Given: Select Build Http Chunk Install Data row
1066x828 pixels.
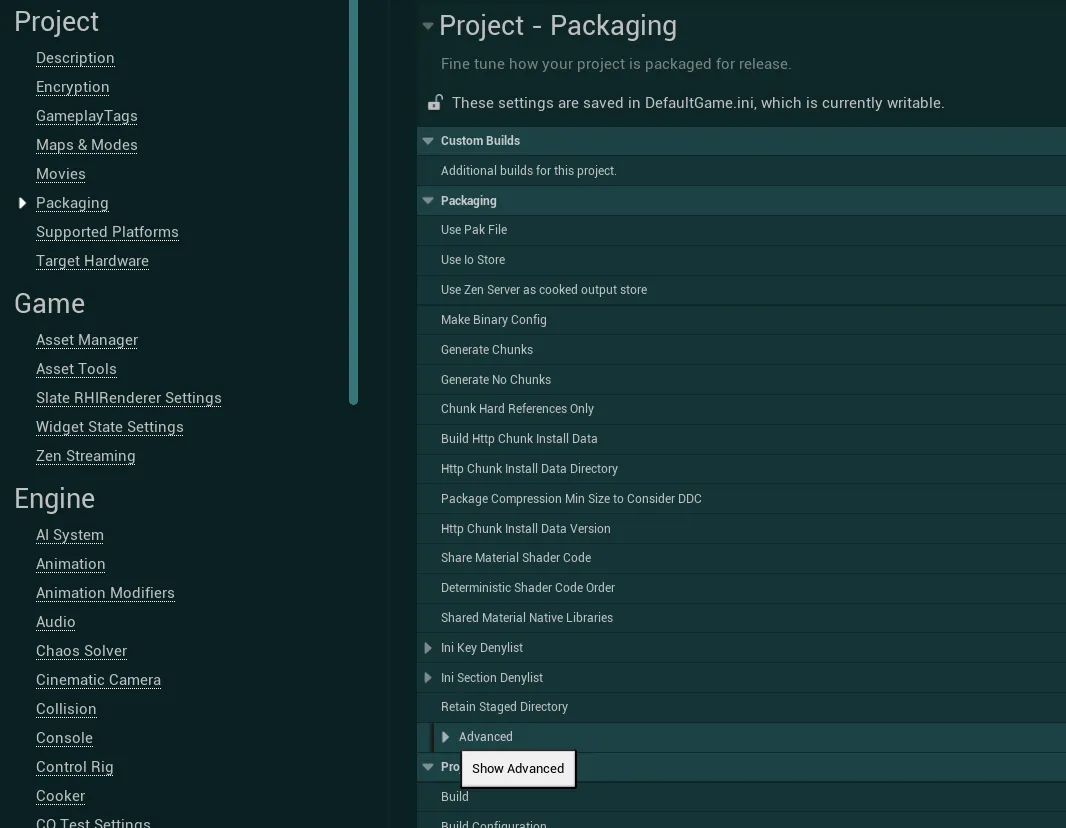Looking at the screenshot, I should click(741, 439).
